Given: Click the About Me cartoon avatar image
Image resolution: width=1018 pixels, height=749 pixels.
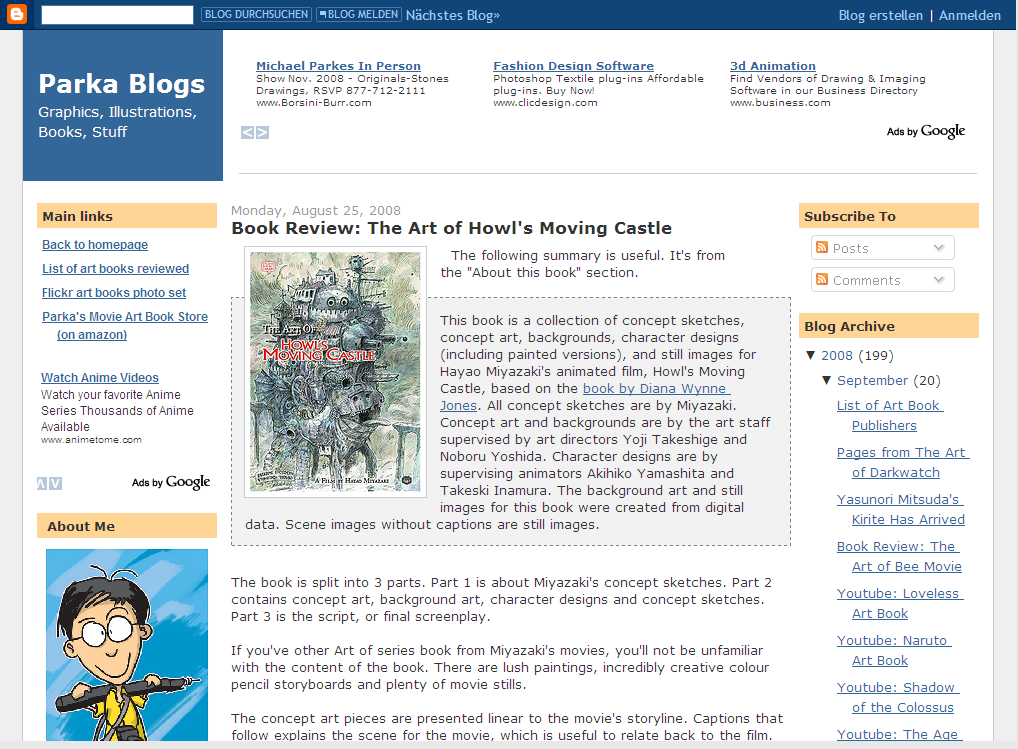Looking at the screenshot, I should [x=127, y=645].
